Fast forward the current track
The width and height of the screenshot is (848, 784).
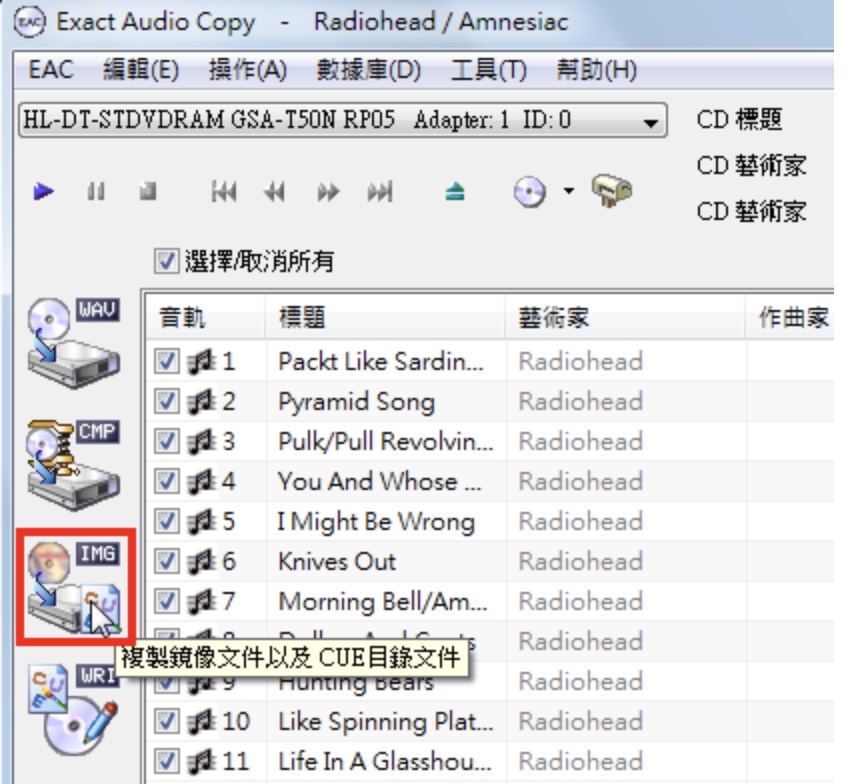(x=328, y=191)
